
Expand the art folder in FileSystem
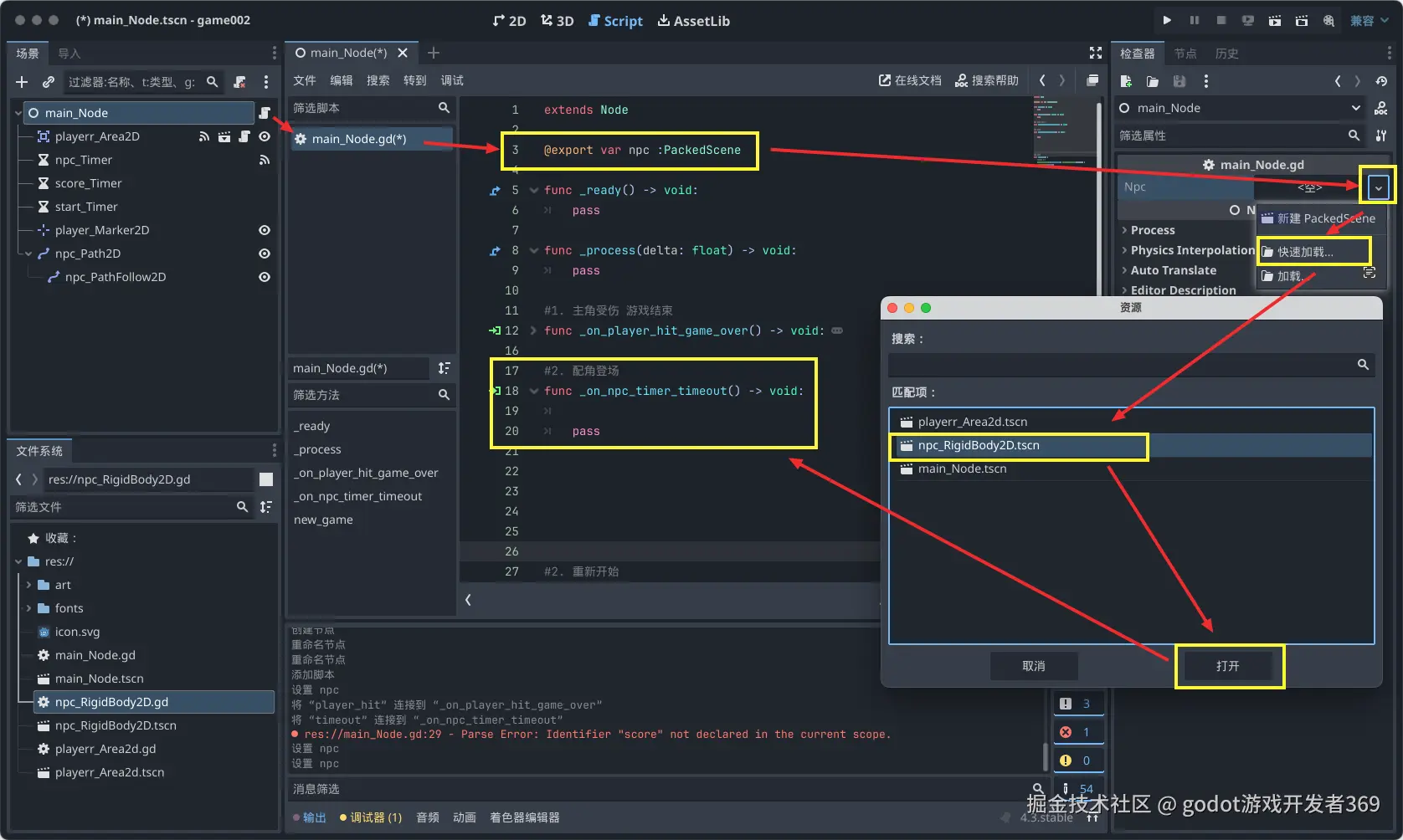click(x=28, y=585)
